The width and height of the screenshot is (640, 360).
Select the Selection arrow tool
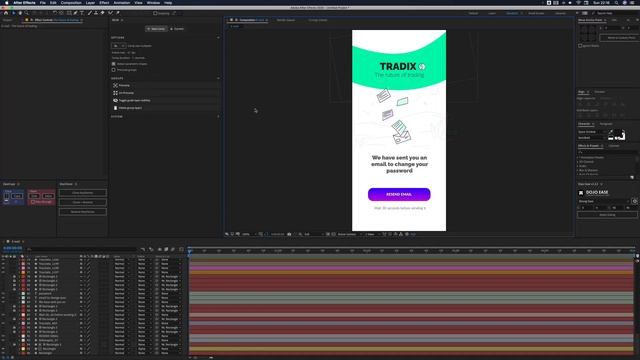[x=13, y=13]
